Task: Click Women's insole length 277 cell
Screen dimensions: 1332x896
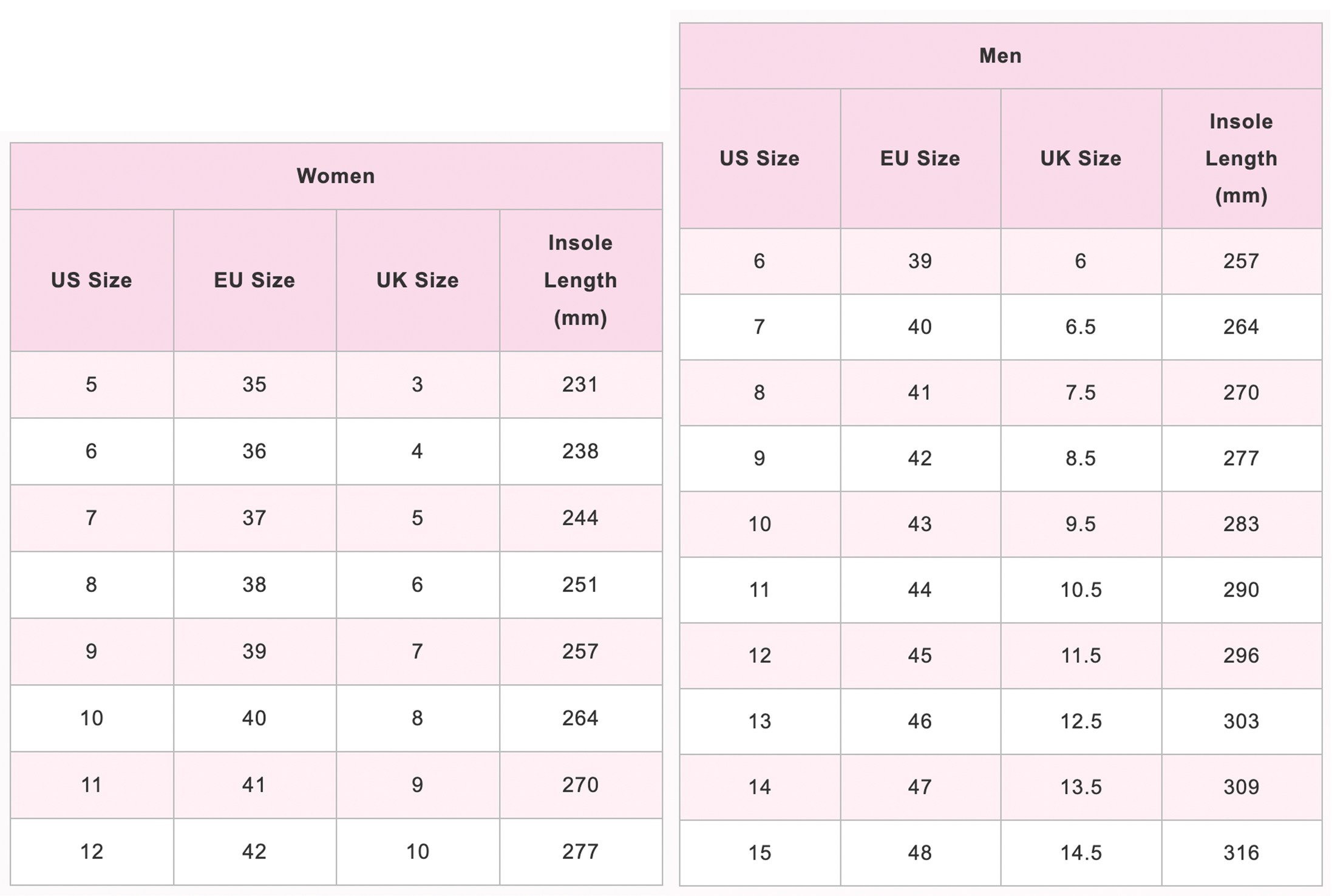Action: pyautogui.click(x=581, y=852)
